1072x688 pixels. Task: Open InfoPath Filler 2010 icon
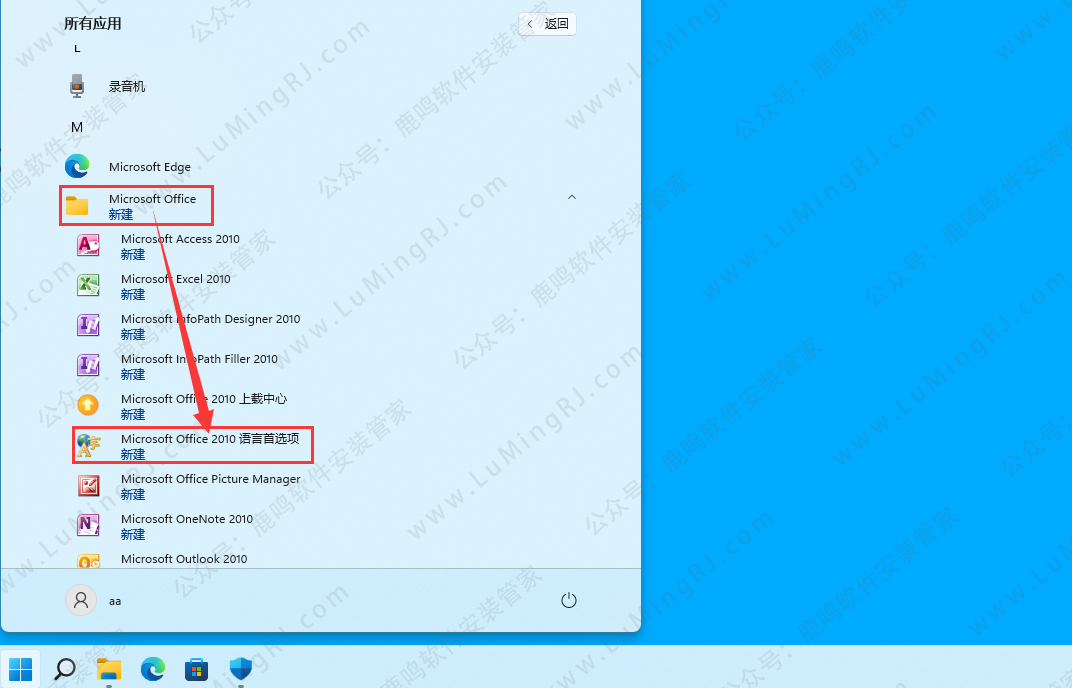tap(89, 366)
